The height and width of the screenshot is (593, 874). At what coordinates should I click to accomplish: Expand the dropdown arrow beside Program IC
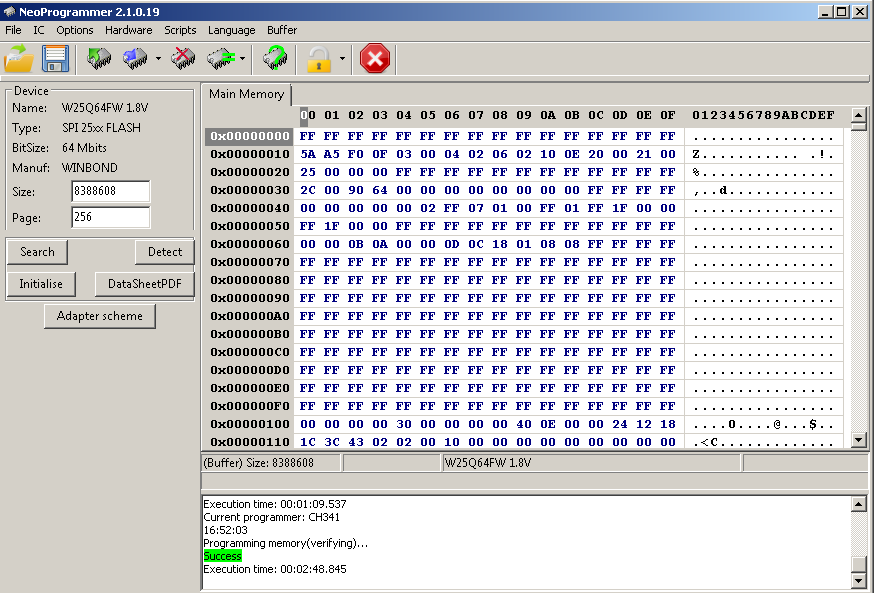coord(158,59)
